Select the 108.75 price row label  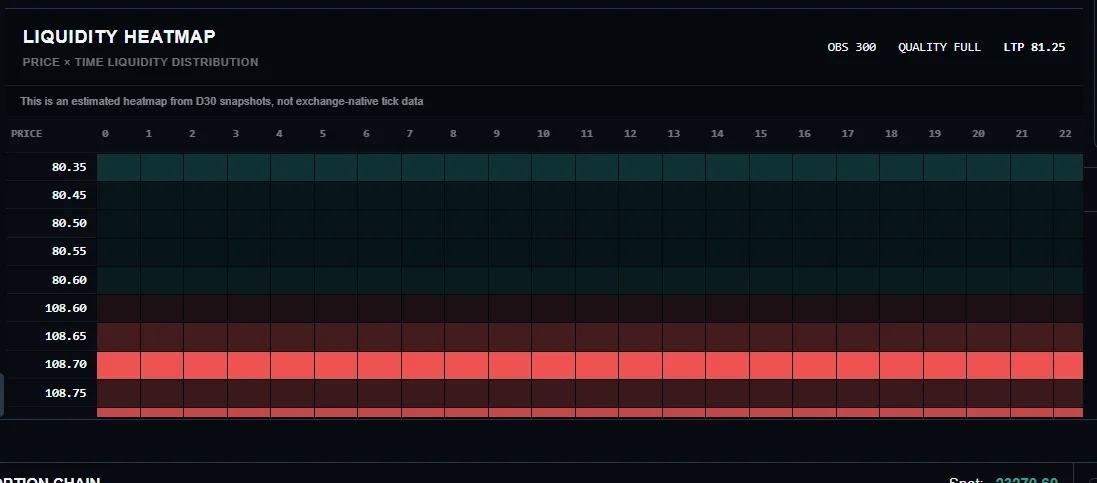pyautogui.click(x=66, y=393)
